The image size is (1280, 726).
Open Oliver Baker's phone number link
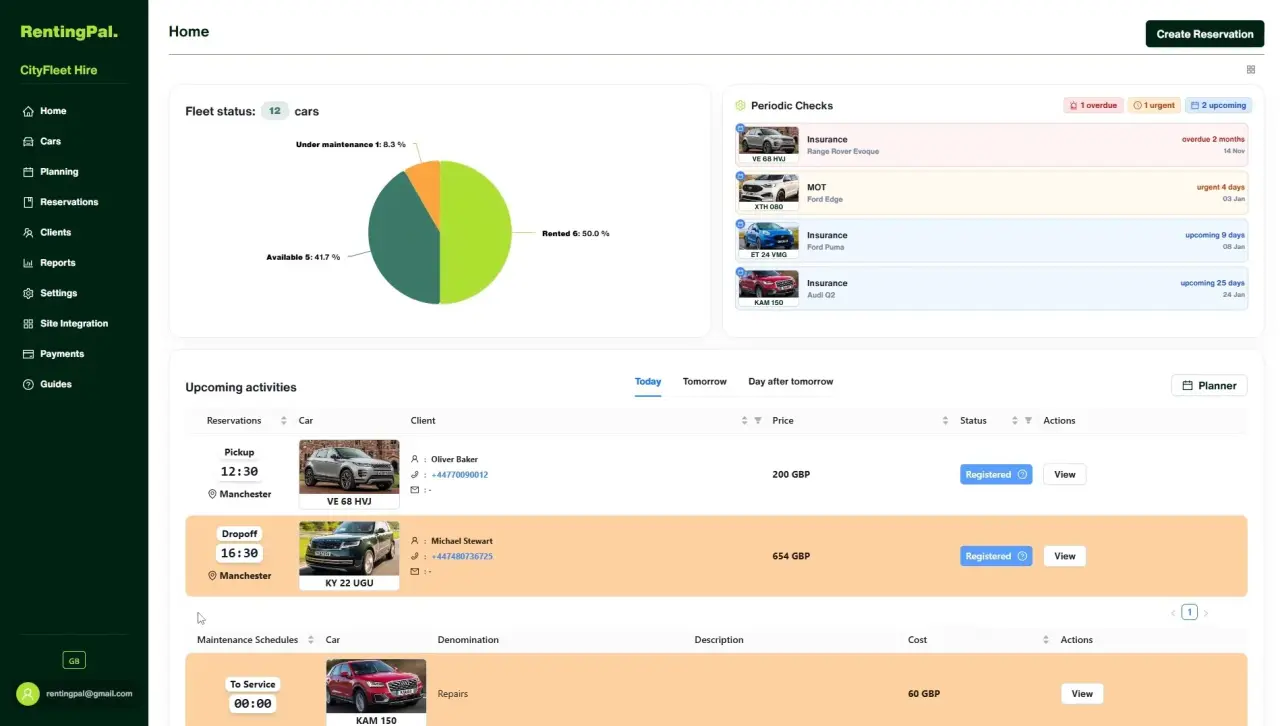coord(460,475)
